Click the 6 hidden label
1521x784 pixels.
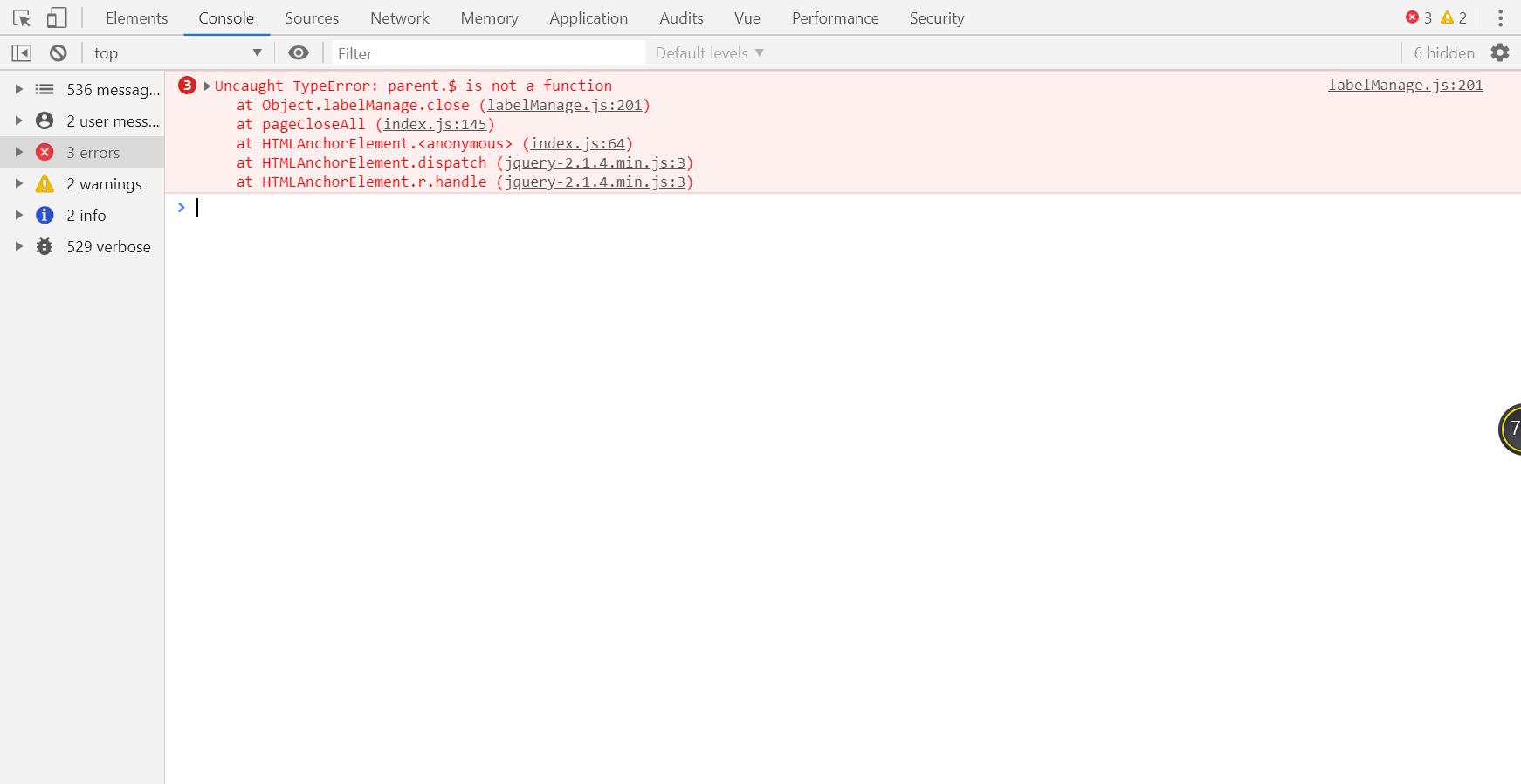(1444, 52)
